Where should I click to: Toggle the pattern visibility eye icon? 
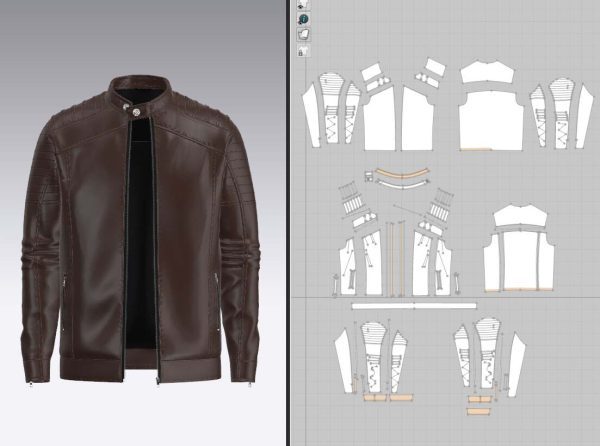pos(303,7)
